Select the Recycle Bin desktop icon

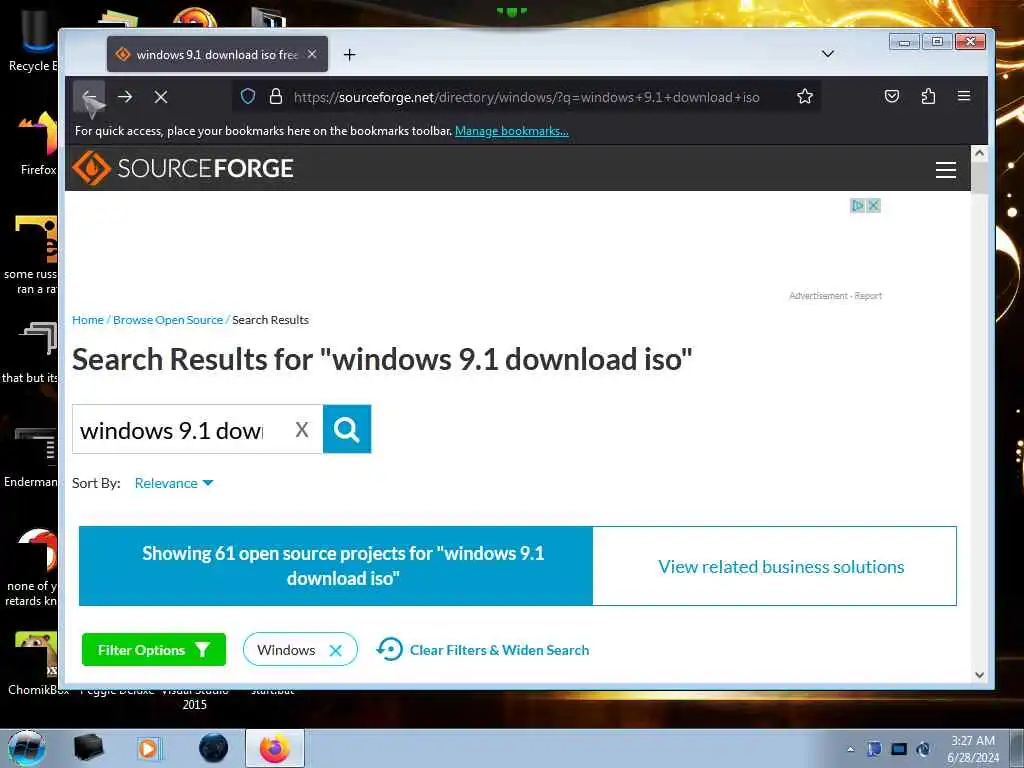click(33, 40)
